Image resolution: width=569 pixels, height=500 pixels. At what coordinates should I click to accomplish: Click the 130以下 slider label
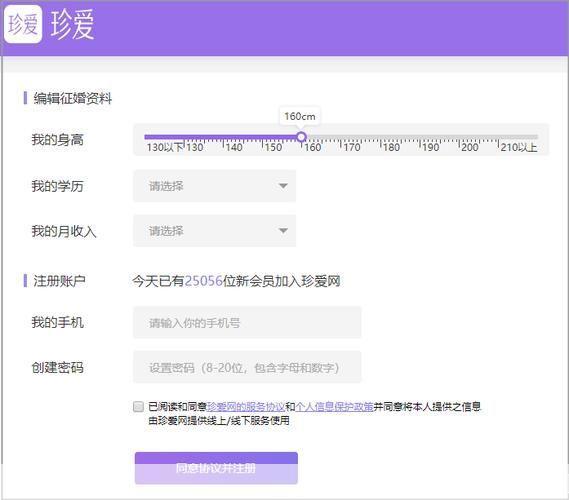pyautogui.click(x=165, y=147)
